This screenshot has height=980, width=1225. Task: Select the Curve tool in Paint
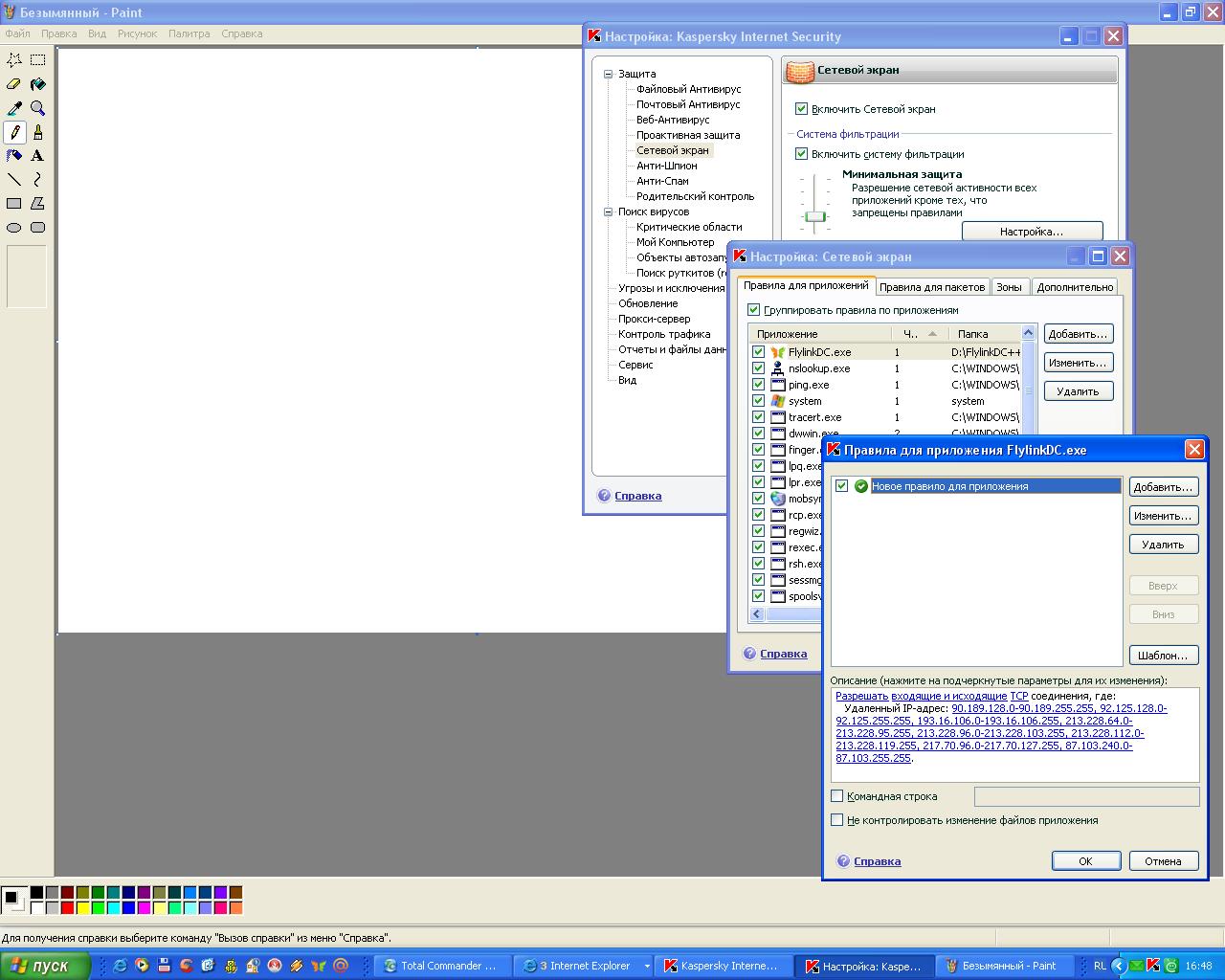tap(38, 179)
